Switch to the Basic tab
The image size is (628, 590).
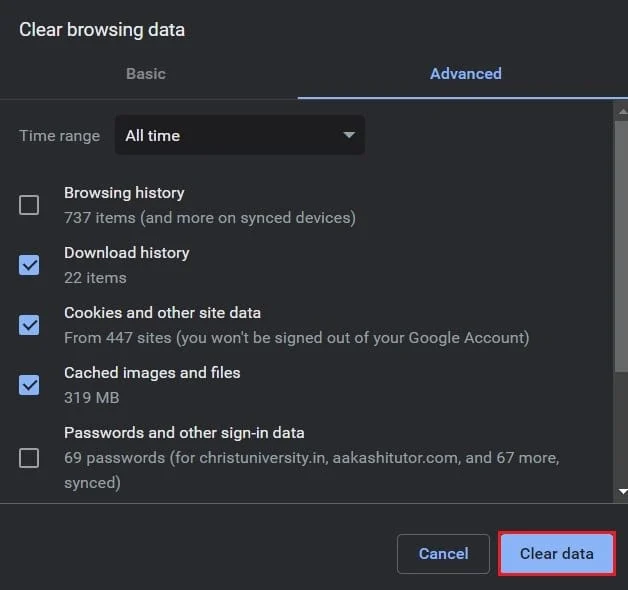[146, 74]
